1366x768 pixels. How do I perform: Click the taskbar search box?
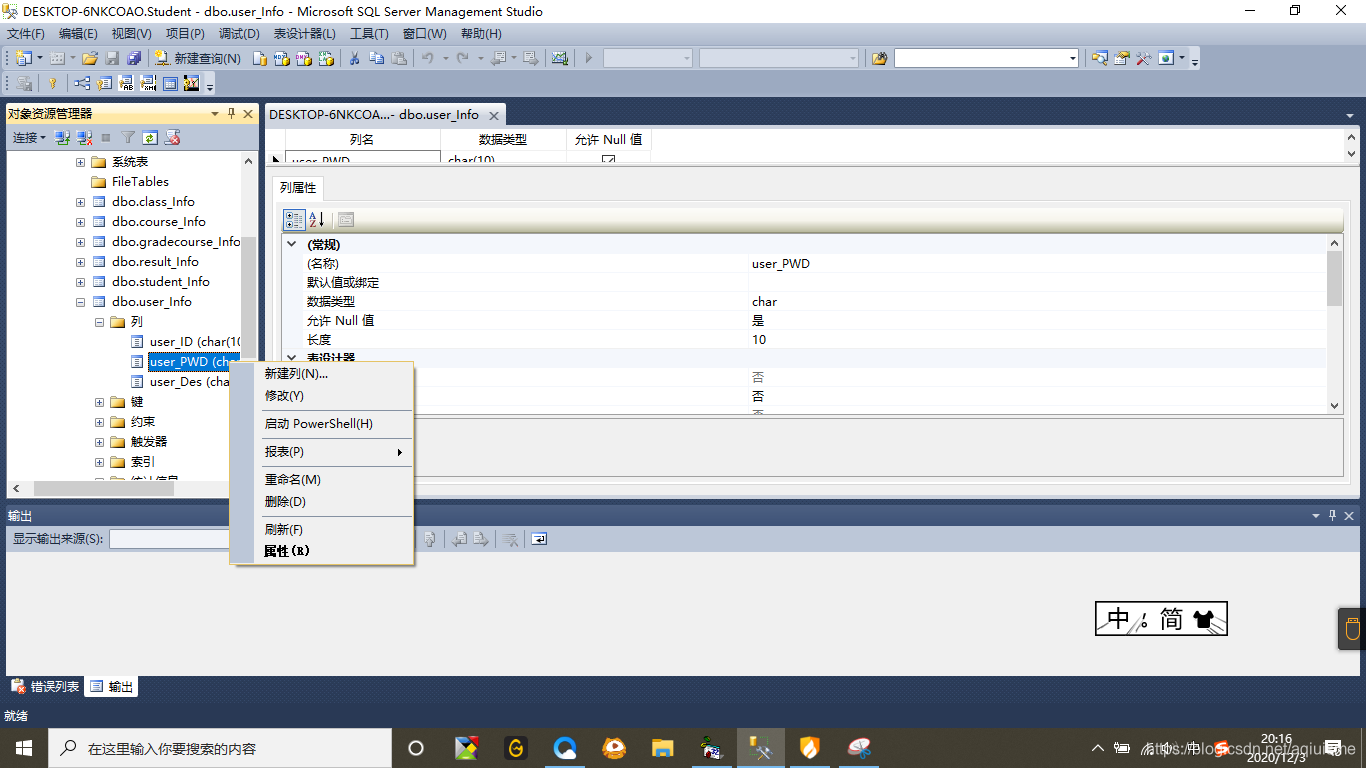click(220, 748)
